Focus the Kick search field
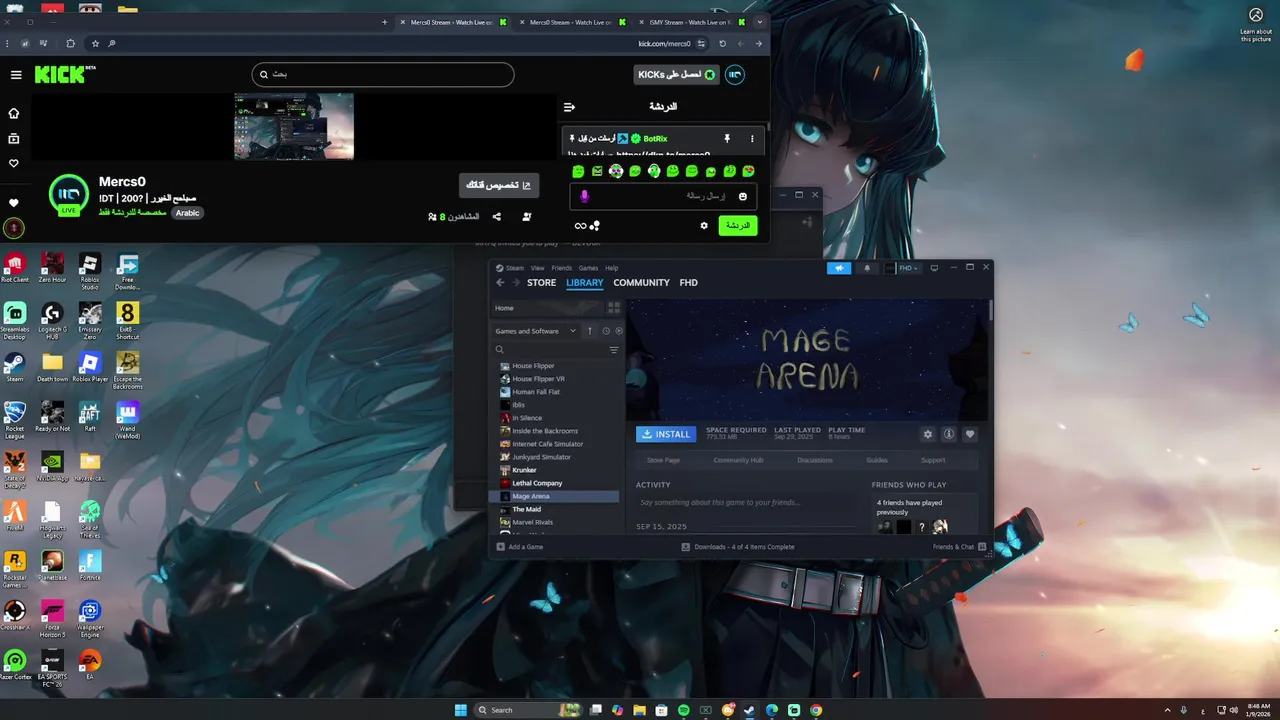Image resolution: width=1280 pixels, height=720 pixels. coord(383,74)
